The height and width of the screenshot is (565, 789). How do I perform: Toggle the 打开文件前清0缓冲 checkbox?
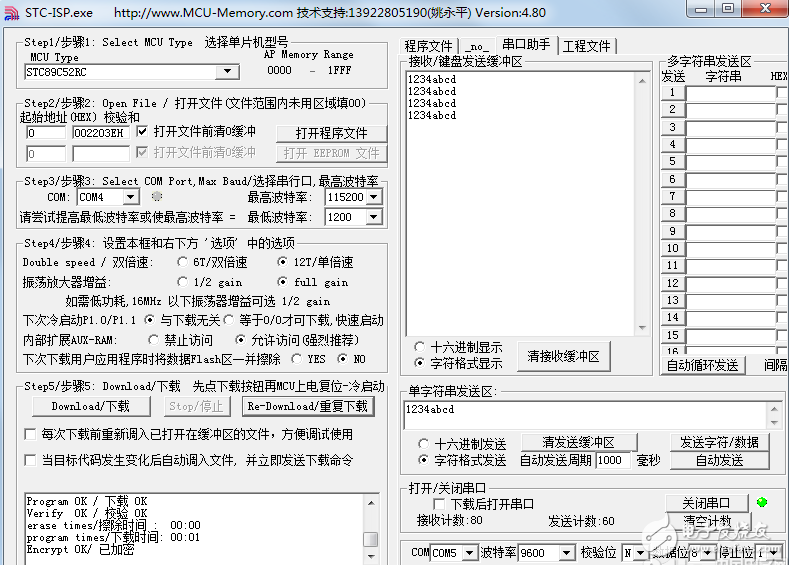pyautogui.click(x=142, y=131)
